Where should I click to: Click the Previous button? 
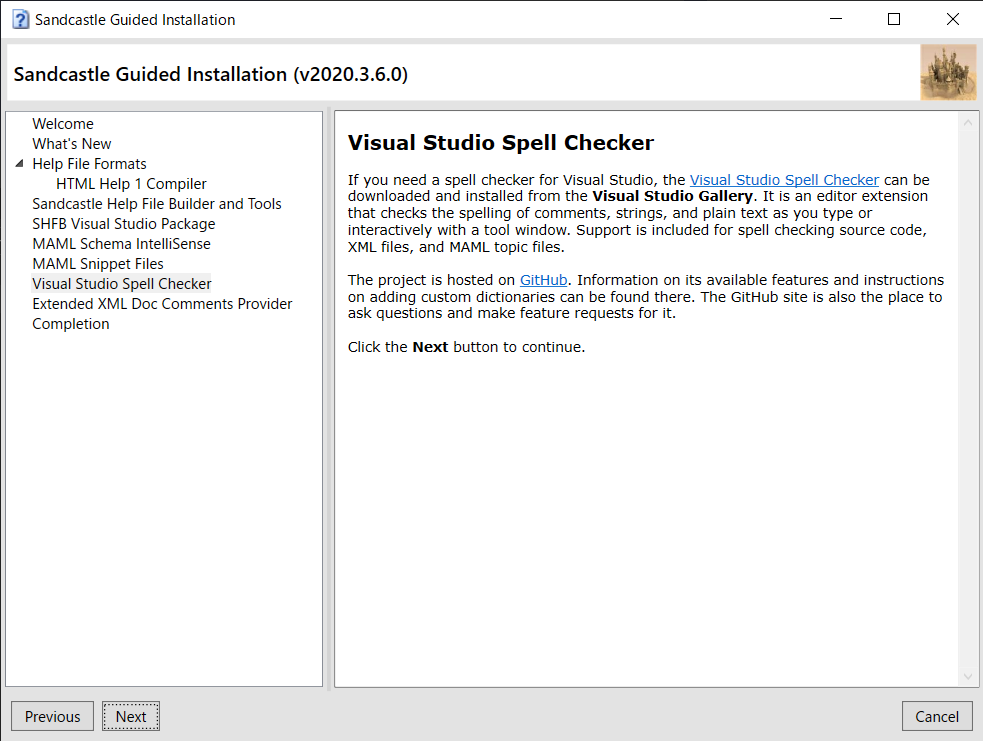tap(52, 716)
